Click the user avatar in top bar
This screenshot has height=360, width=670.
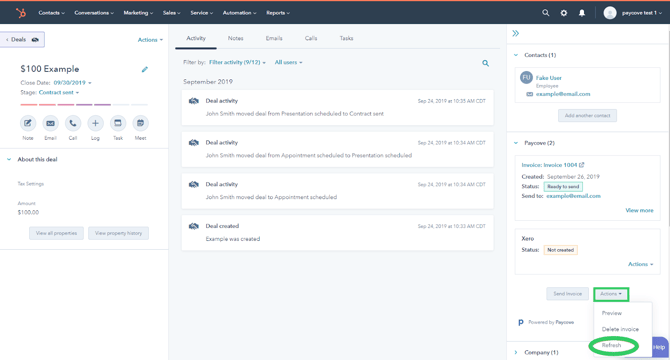610,13
